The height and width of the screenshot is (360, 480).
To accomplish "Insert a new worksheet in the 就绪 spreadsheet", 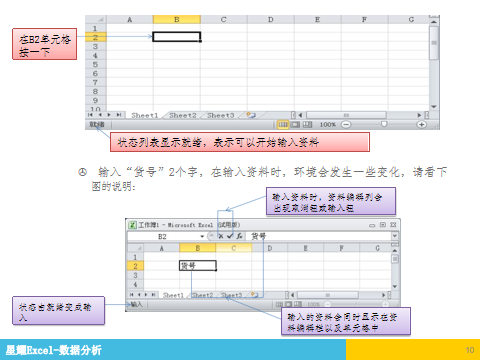I will click(251, 115).
